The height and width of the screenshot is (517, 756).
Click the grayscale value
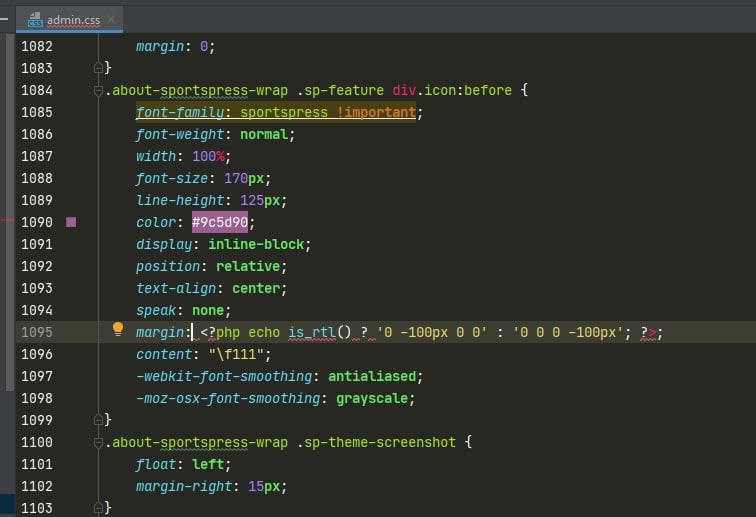[x=372, y=399]
